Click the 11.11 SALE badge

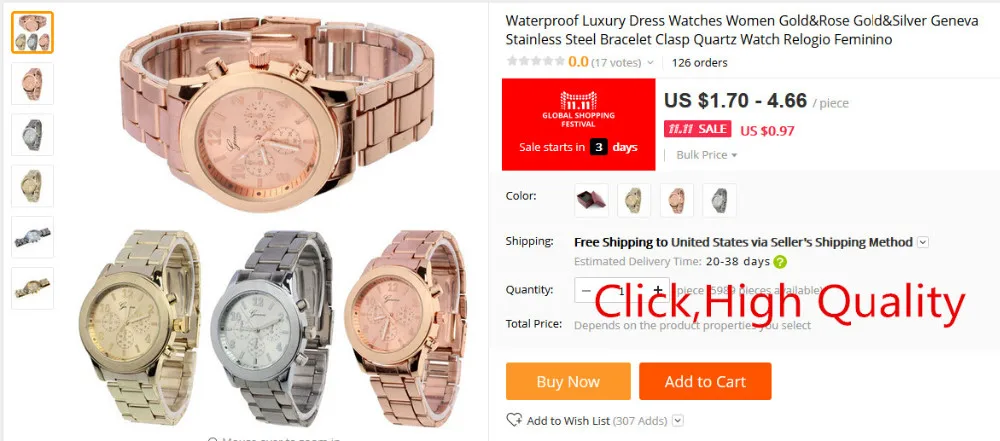pyautogui.click(x=697, y=129)
